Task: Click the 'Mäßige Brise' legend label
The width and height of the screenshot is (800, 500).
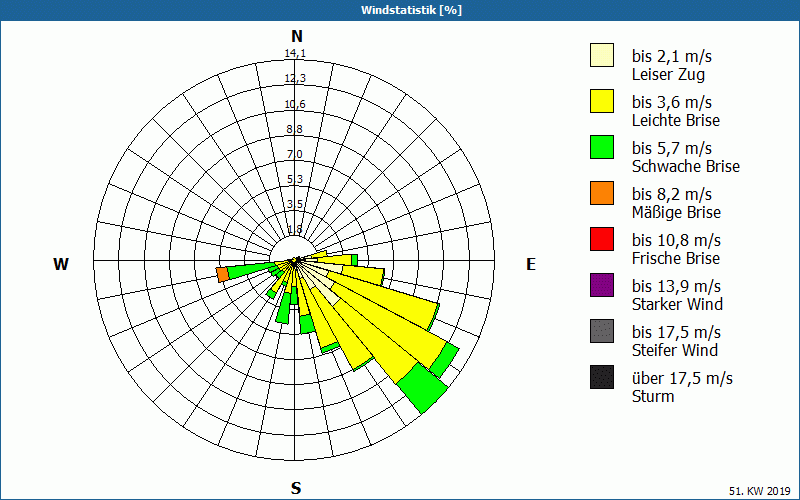Action: click(677, 212)
